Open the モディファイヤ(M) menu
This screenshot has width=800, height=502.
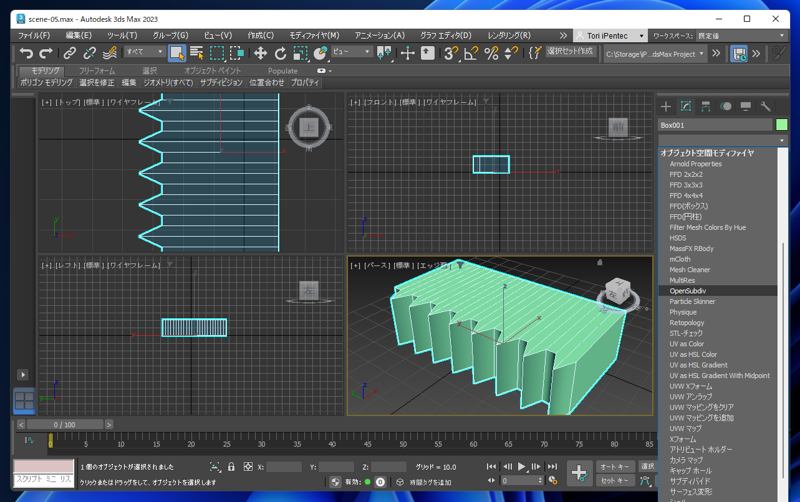coord(314,35)
